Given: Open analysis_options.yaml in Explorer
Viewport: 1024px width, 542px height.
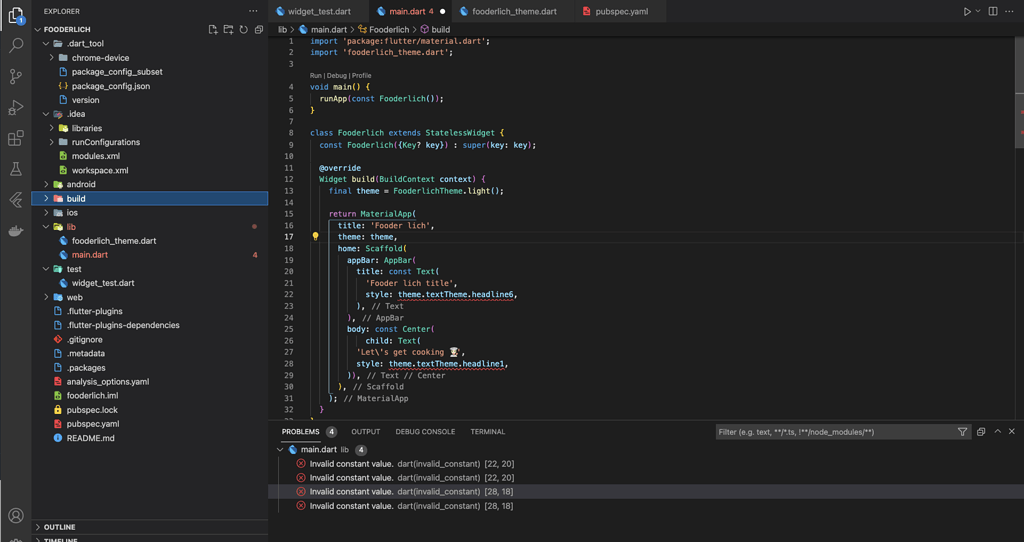Looking at the screenshot, I should tap(108, 381).
